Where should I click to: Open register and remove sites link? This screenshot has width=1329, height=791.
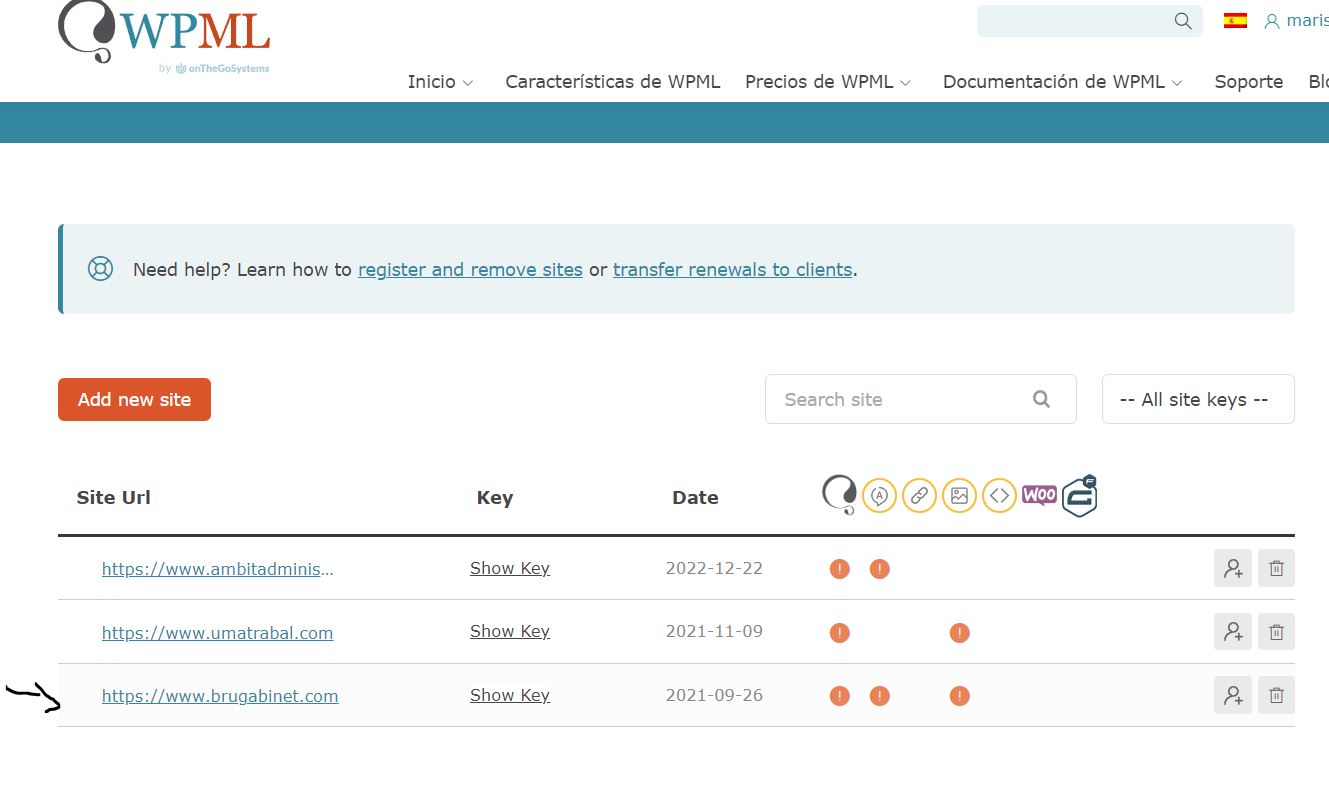click(x=470, y=269)
